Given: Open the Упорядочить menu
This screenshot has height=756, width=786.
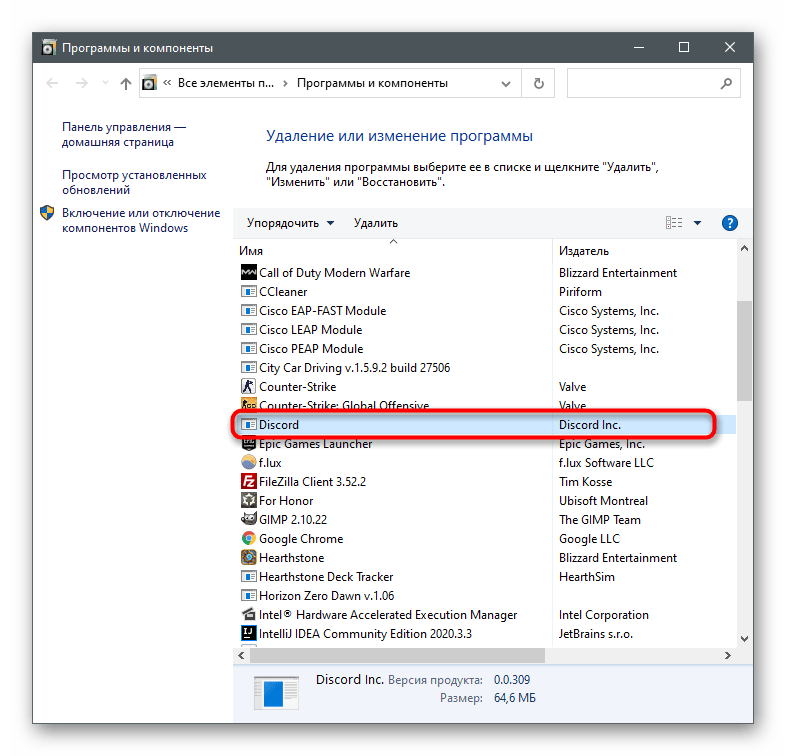Looking at the screenshot, I should pyautogui.click(x=290, y=223).
